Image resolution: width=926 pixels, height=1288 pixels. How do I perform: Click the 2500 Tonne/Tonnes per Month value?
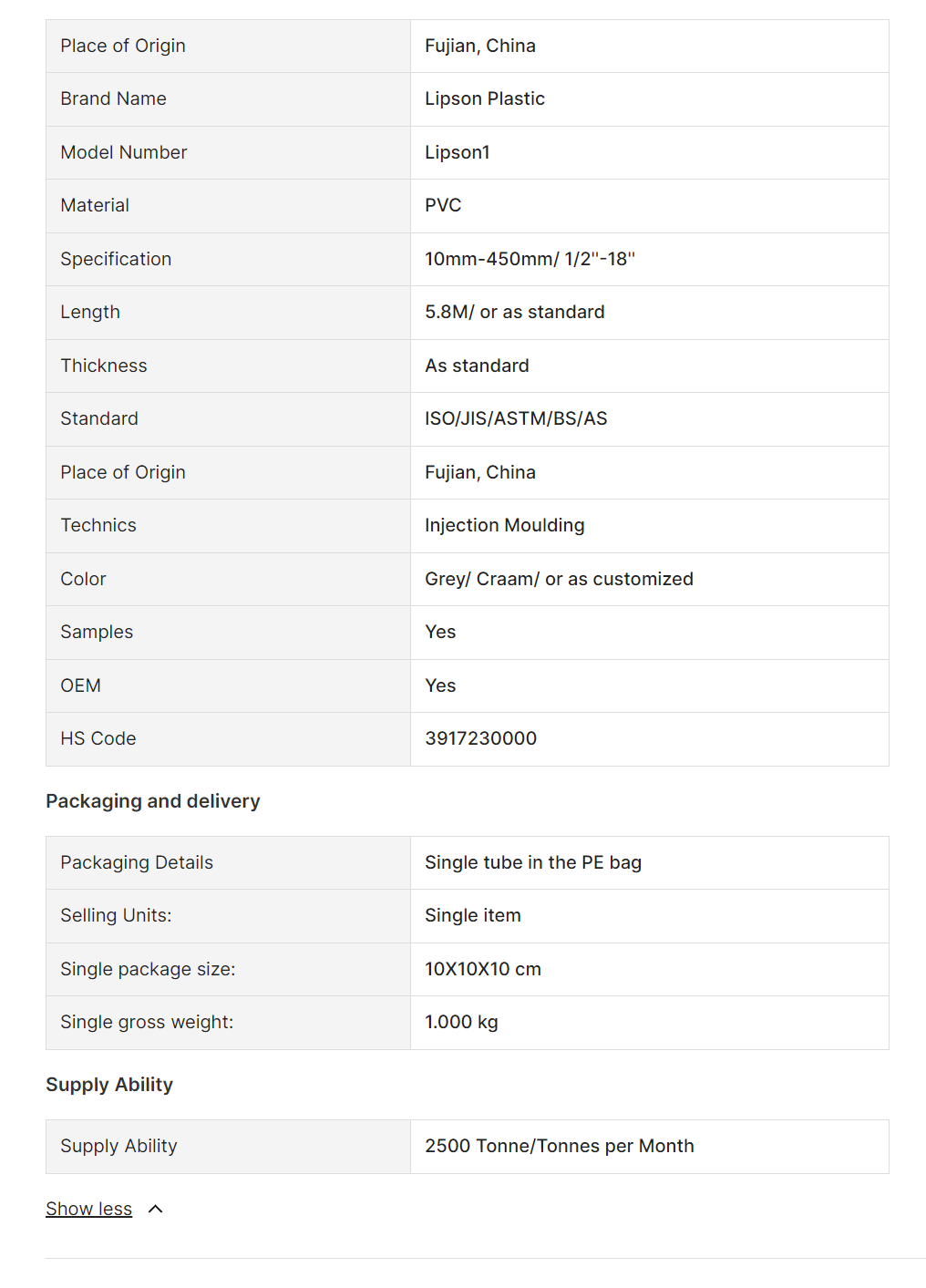(x=559, y=1146)
